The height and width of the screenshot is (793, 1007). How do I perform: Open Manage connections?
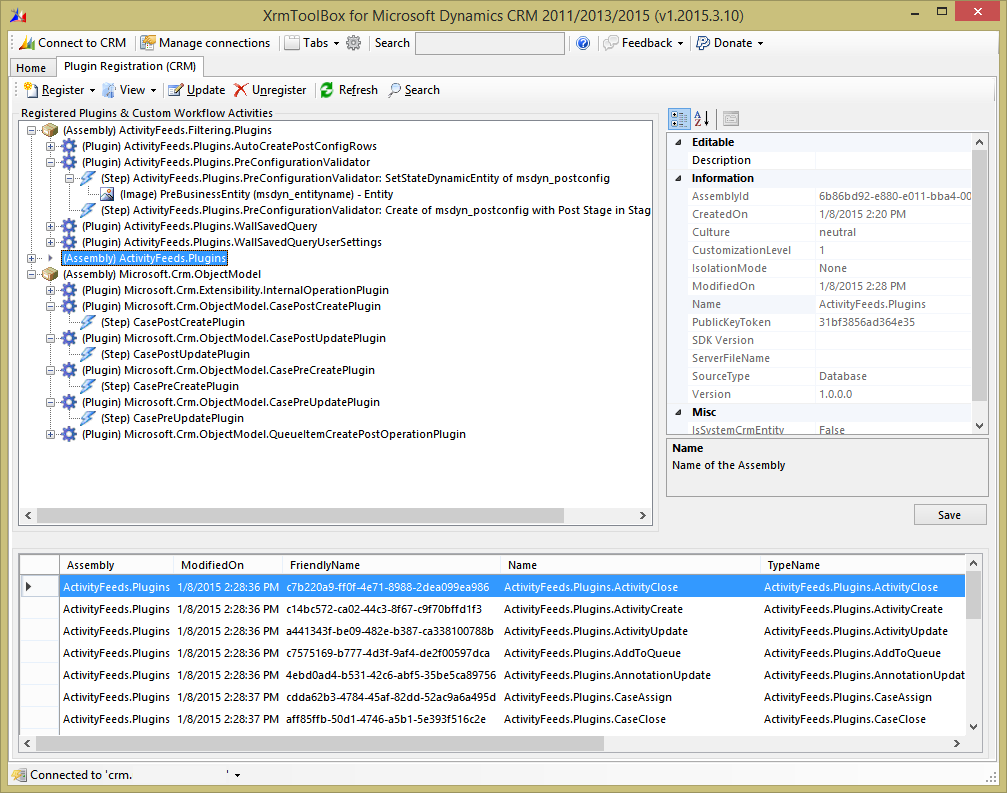tap(206, 43)
